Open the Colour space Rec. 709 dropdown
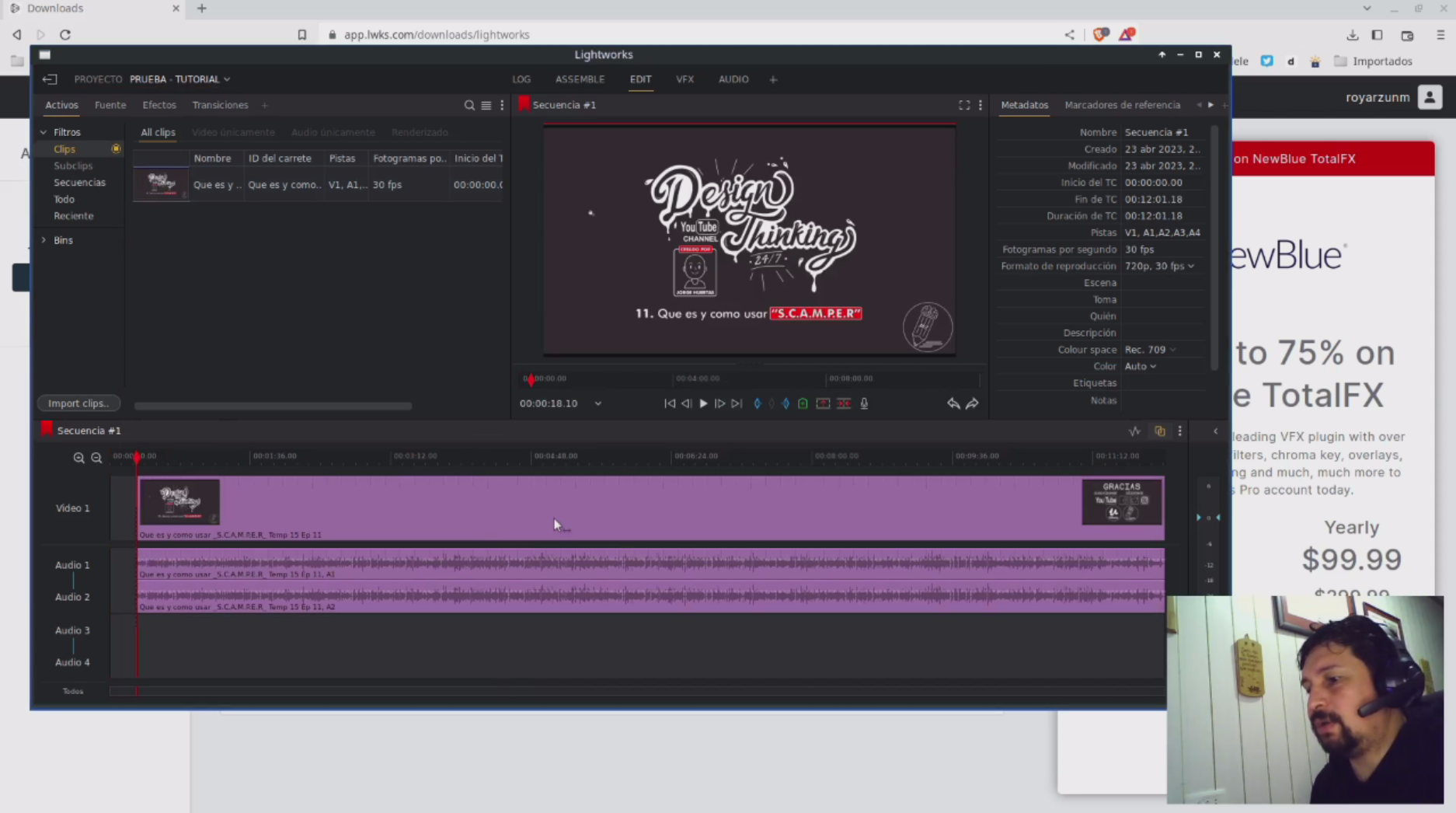Screen dimensions: 1456x813 coord(1151,350)
